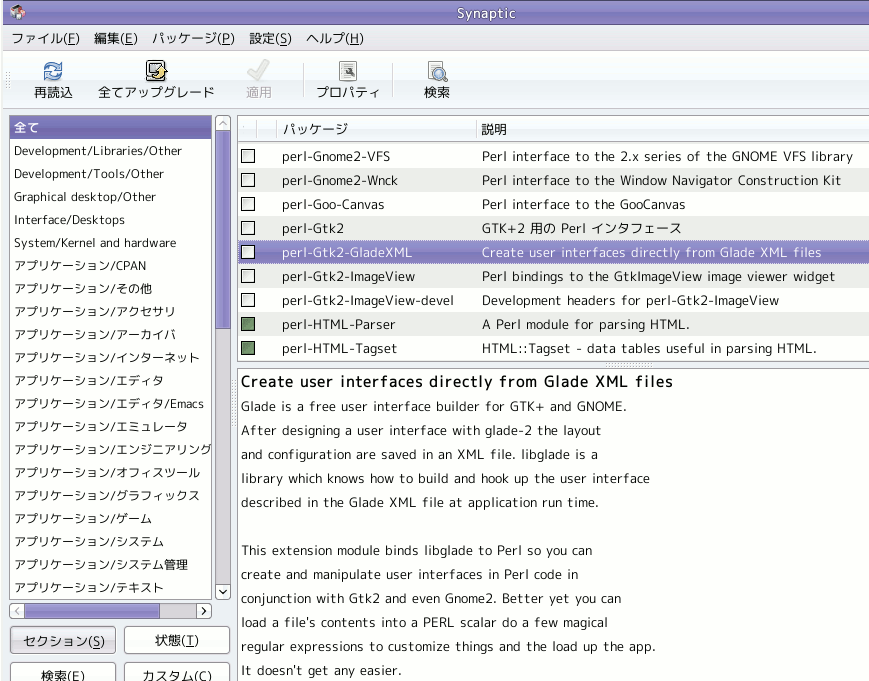869x681 pixels.
Task: Click the search (検索) magnifier toolbar icon
Action: (437, 71)
